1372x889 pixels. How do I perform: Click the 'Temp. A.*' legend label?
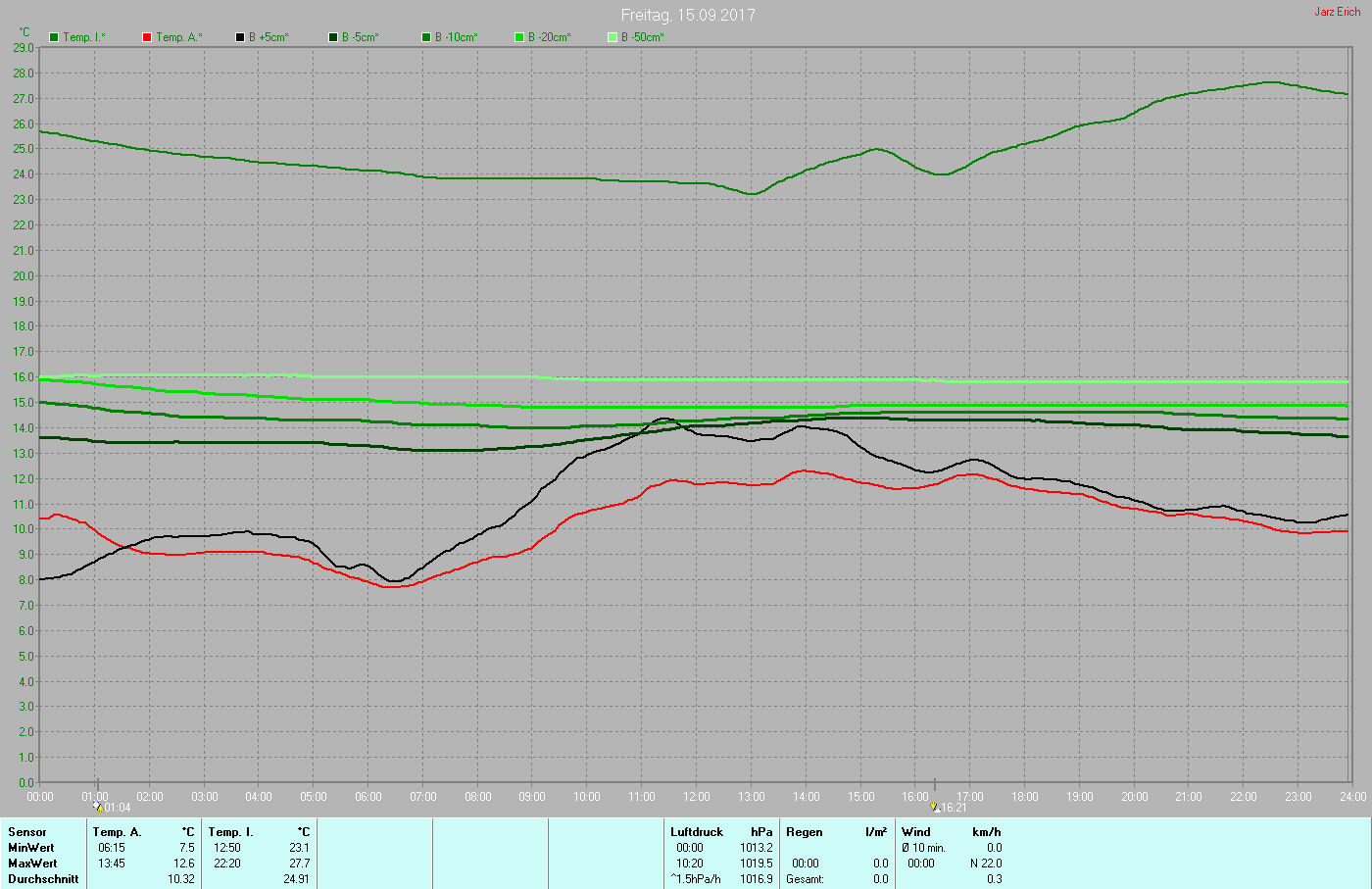click(x=179, y=37)
